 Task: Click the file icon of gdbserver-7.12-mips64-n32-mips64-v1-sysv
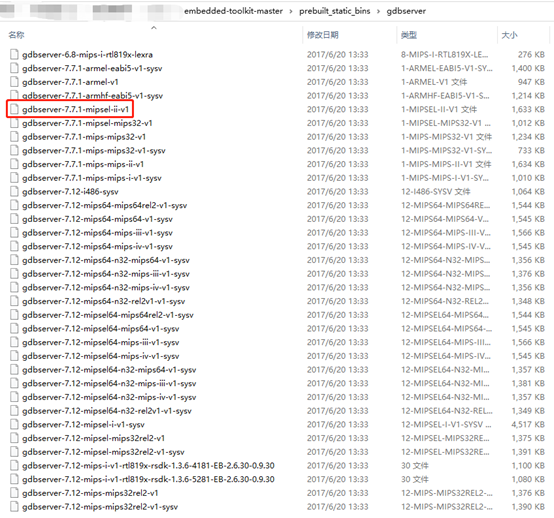14,260
